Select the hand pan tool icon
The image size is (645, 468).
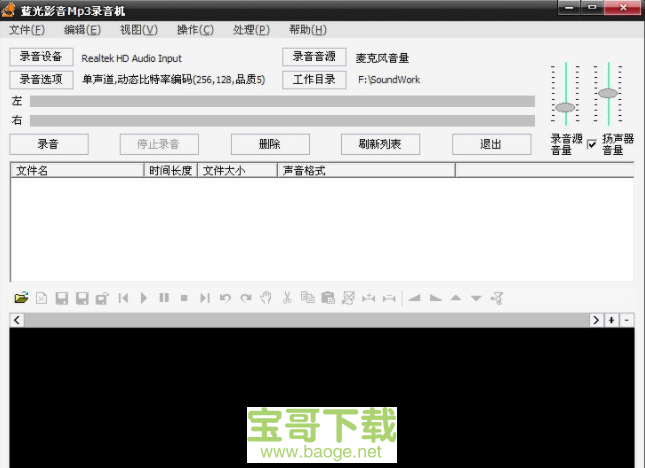[266, 298]
